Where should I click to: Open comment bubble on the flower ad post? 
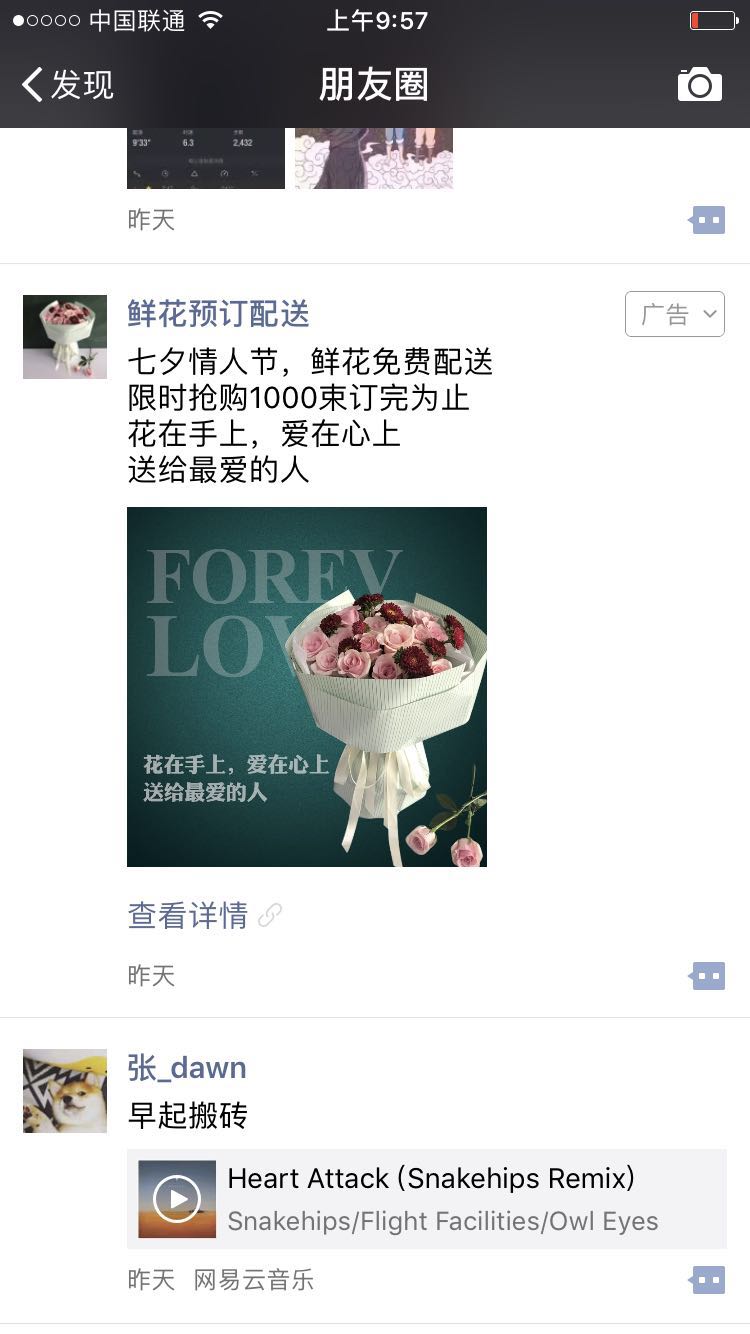(707, 975)
